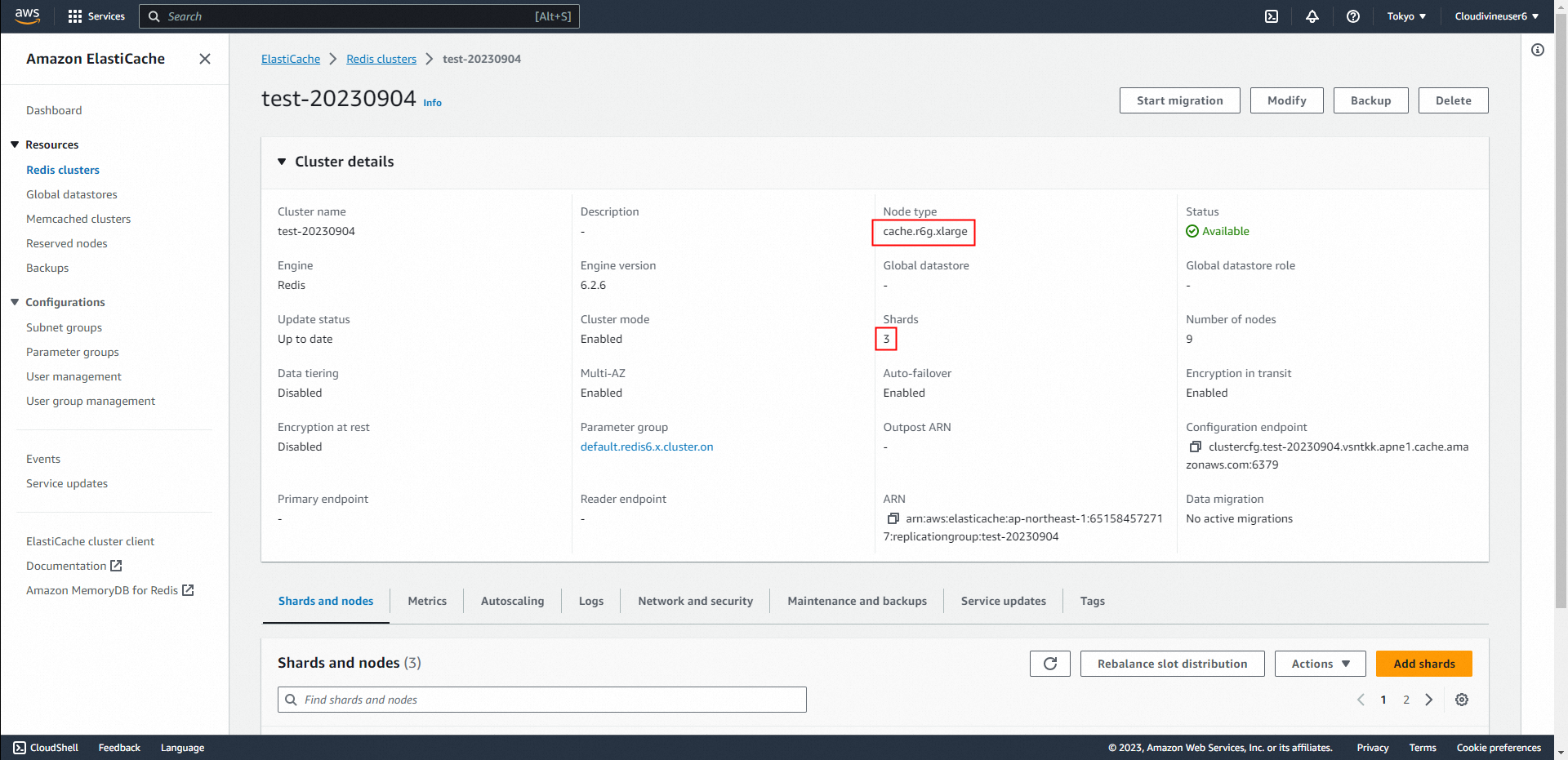Collapse the Cluster details section

[282, 162]
